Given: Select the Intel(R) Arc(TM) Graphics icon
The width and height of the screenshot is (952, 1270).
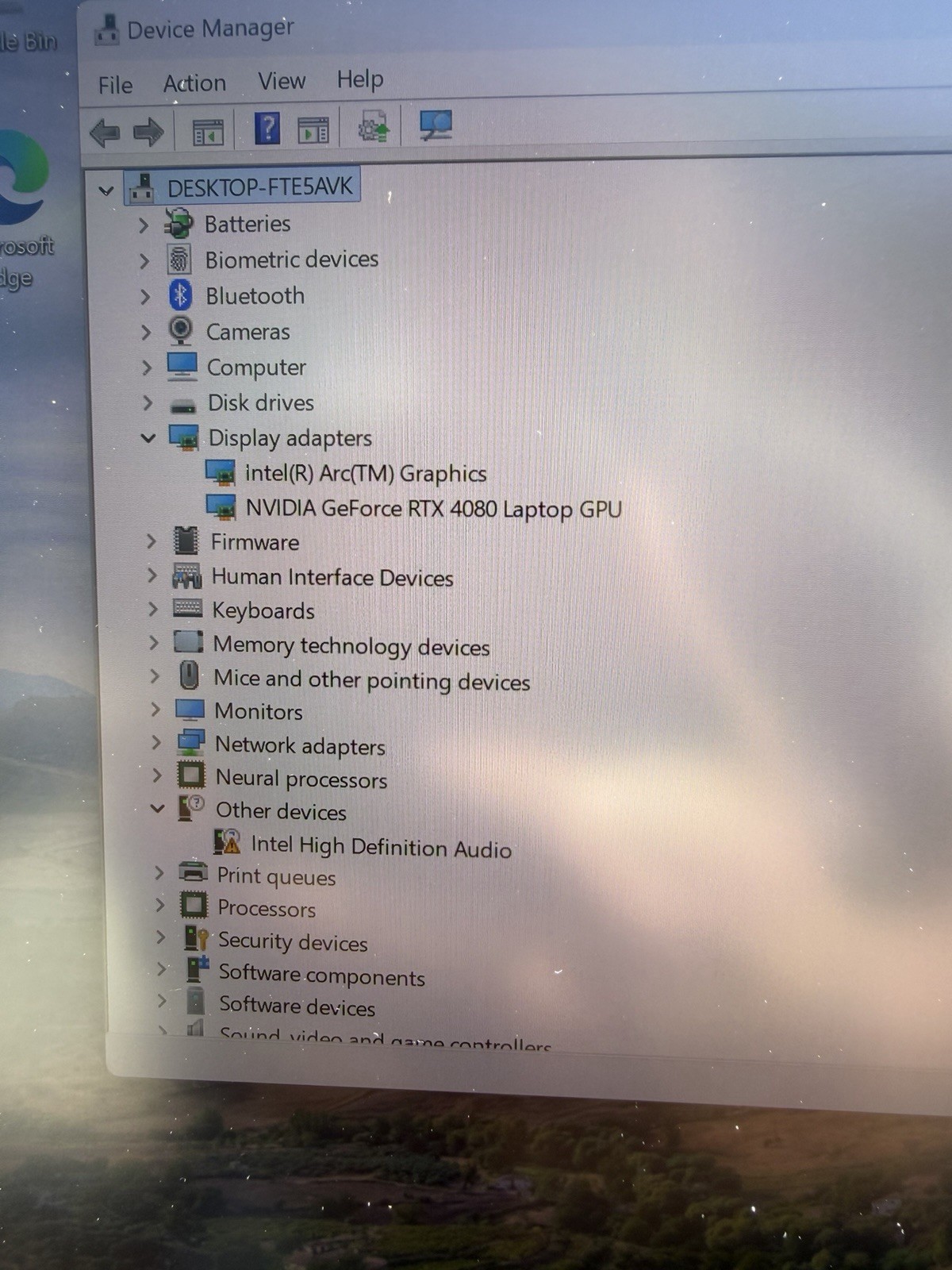Looking at the screenshot, I should click(221, 472).
